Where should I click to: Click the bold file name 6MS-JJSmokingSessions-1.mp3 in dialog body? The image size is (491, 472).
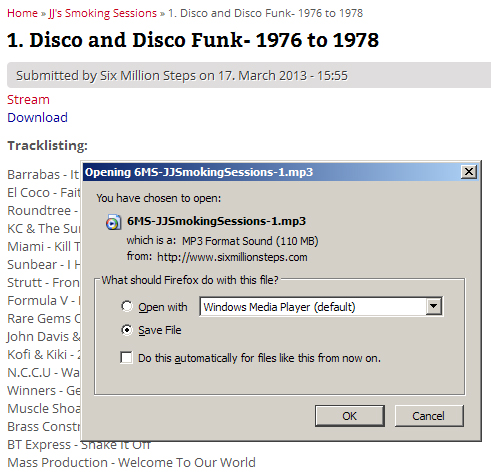click(216, 221)
